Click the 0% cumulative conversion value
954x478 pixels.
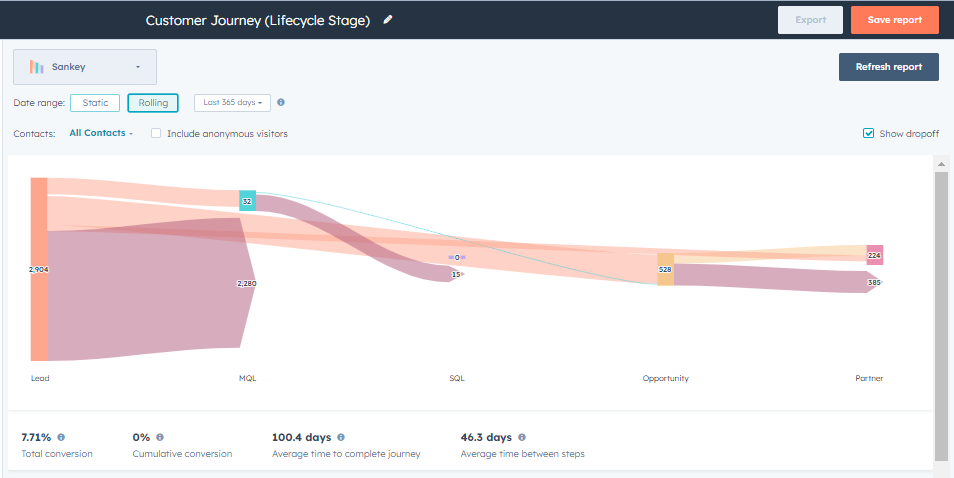pos(141,437)
